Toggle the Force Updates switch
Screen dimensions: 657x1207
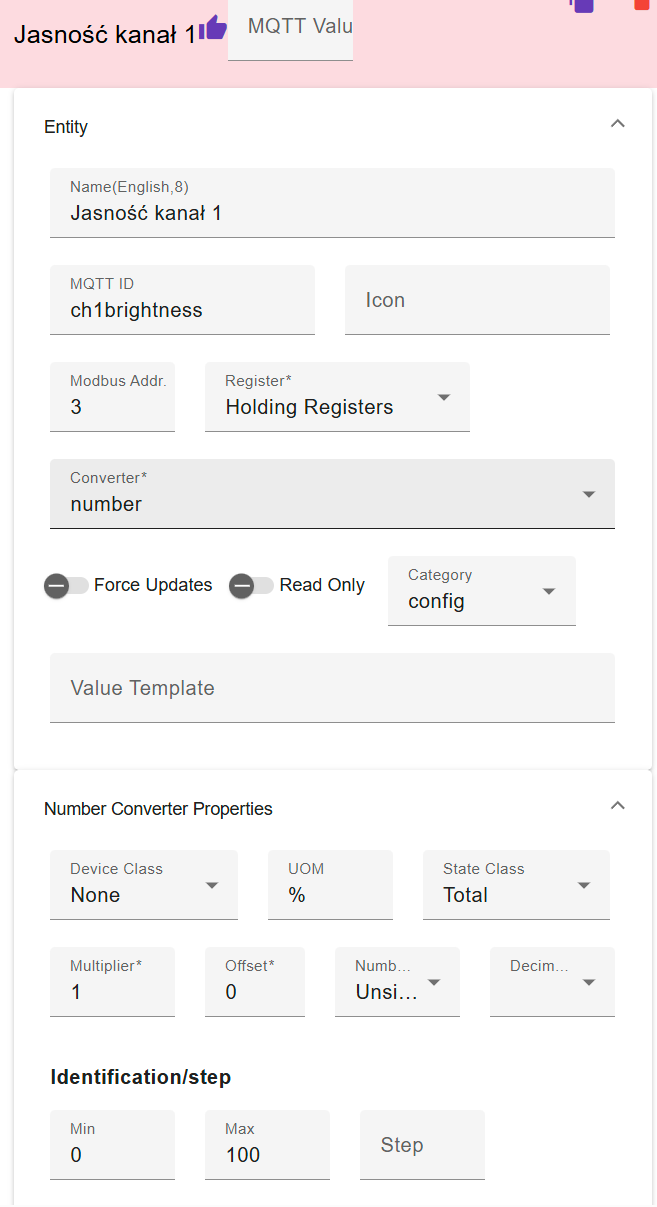click(x=66, y=586)
